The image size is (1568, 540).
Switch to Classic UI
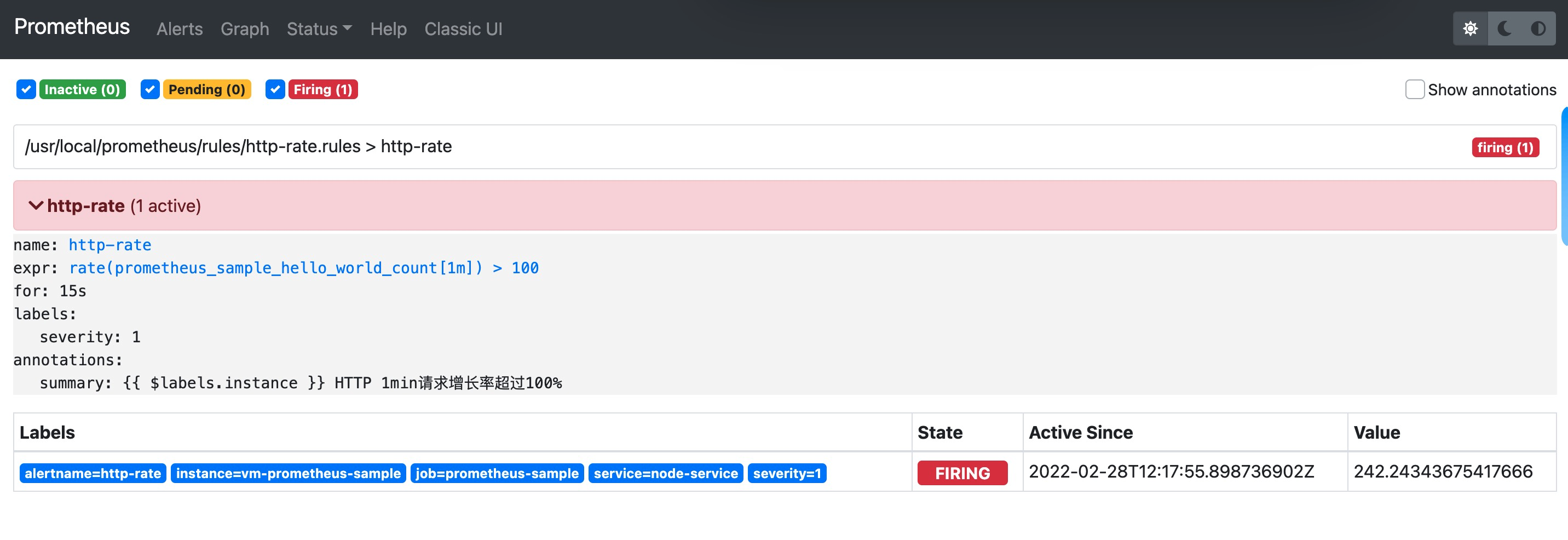click(463, 28)
